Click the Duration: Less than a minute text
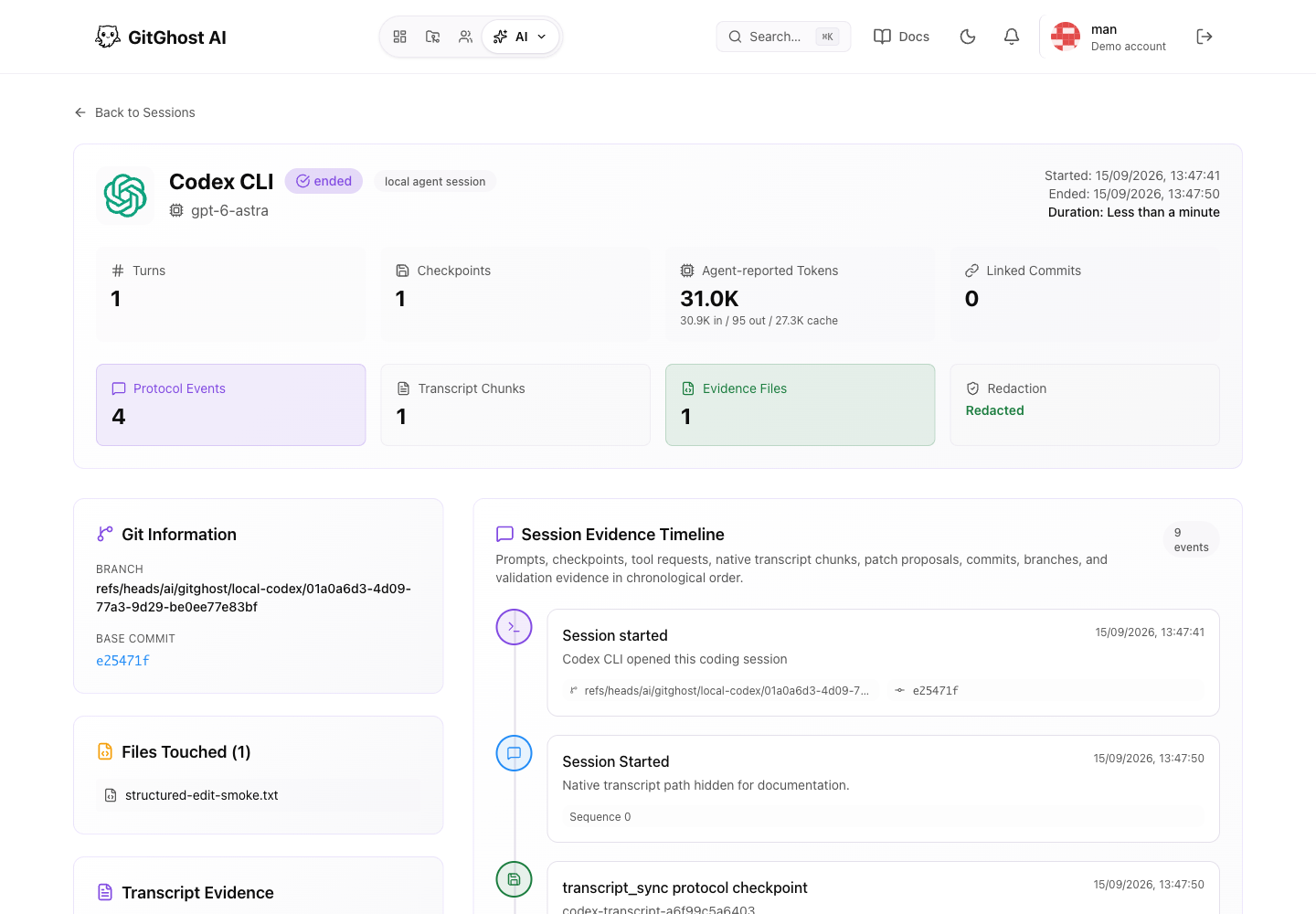Viewport: 1316px width, 914px height. pos(1133,212)
